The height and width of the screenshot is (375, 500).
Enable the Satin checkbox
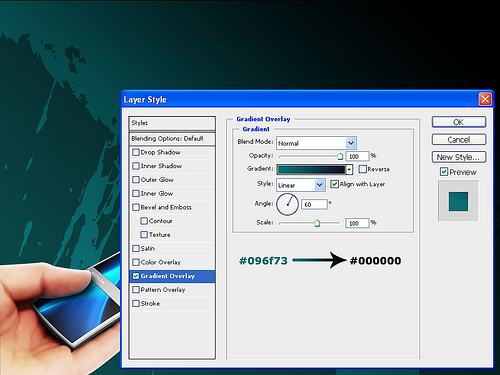[136, 248]
